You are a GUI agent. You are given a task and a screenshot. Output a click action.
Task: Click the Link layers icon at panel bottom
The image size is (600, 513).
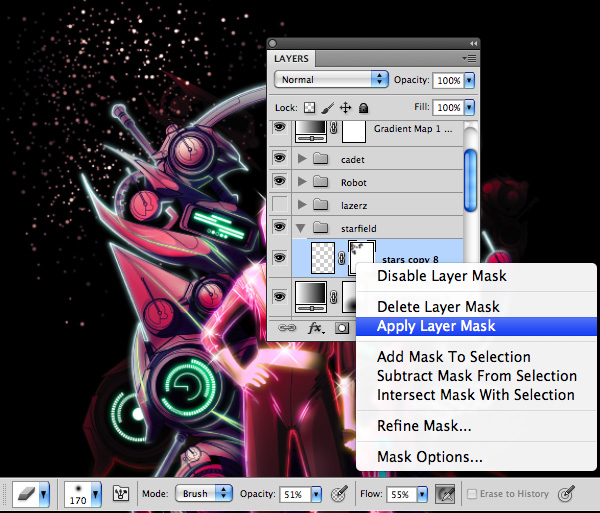[287, 328]
